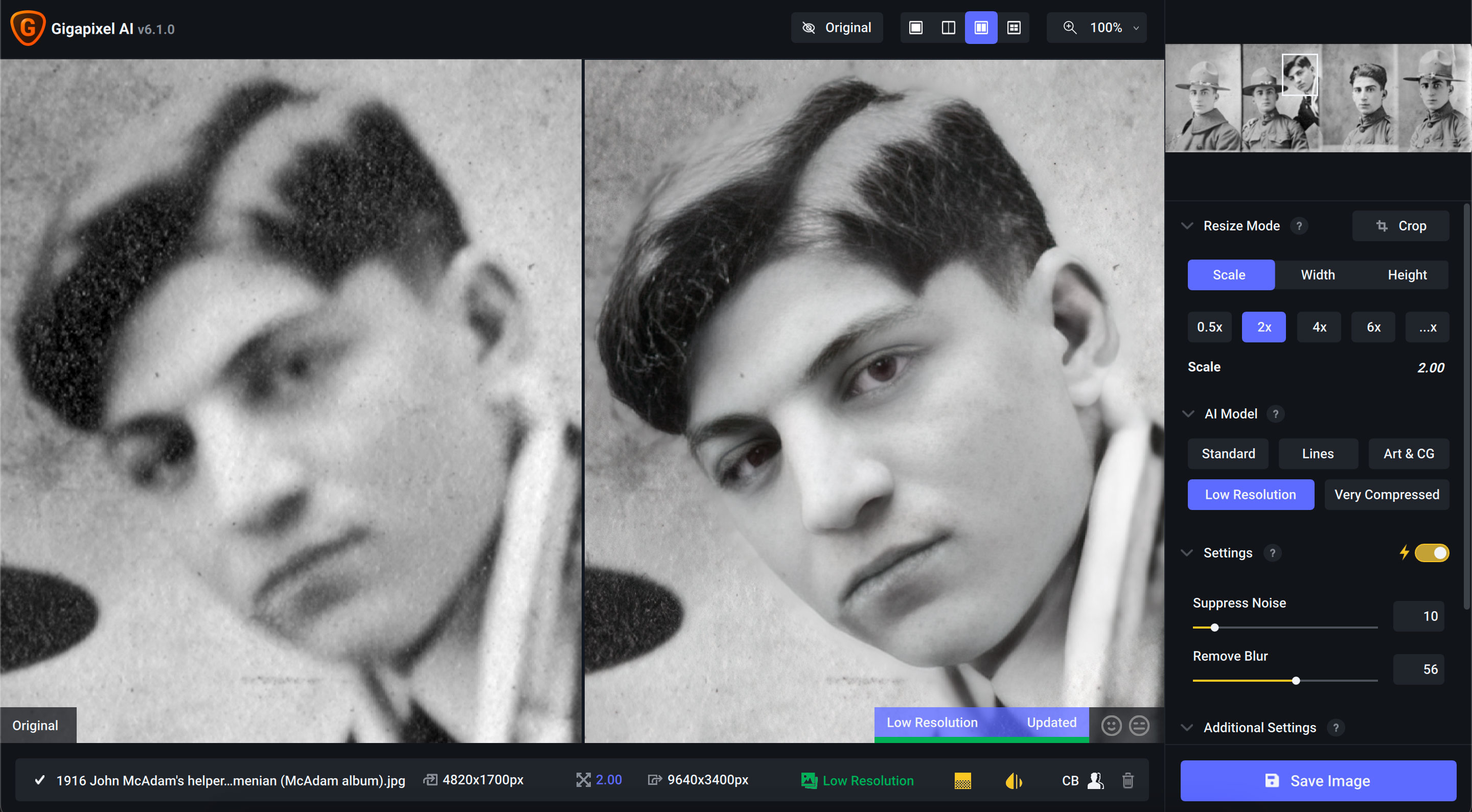Click the happy face feedback icon
The image size is (1472, 812).
(x=1111, y=725)
